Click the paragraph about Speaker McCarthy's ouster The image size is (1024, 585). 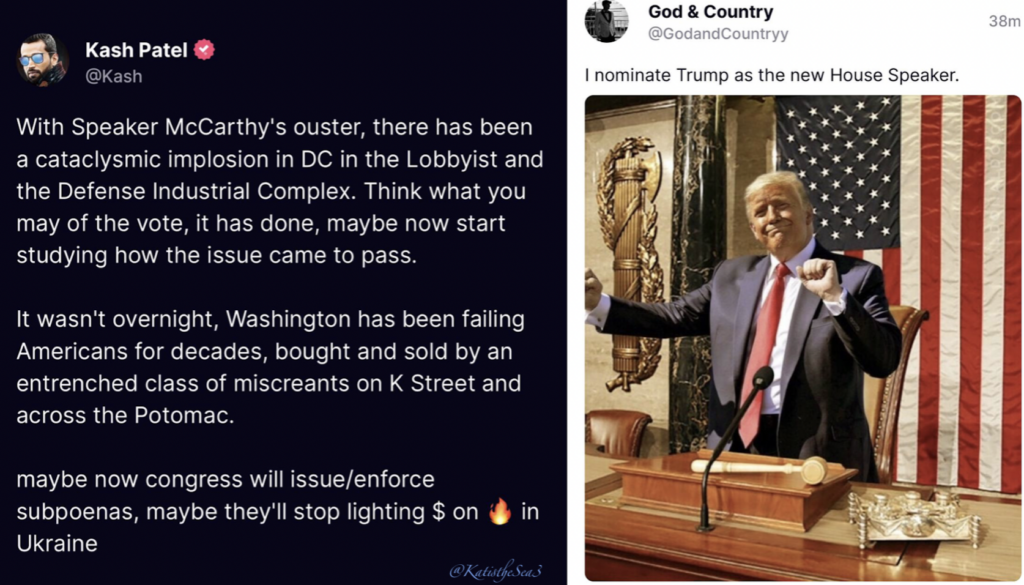pos(275,191)
